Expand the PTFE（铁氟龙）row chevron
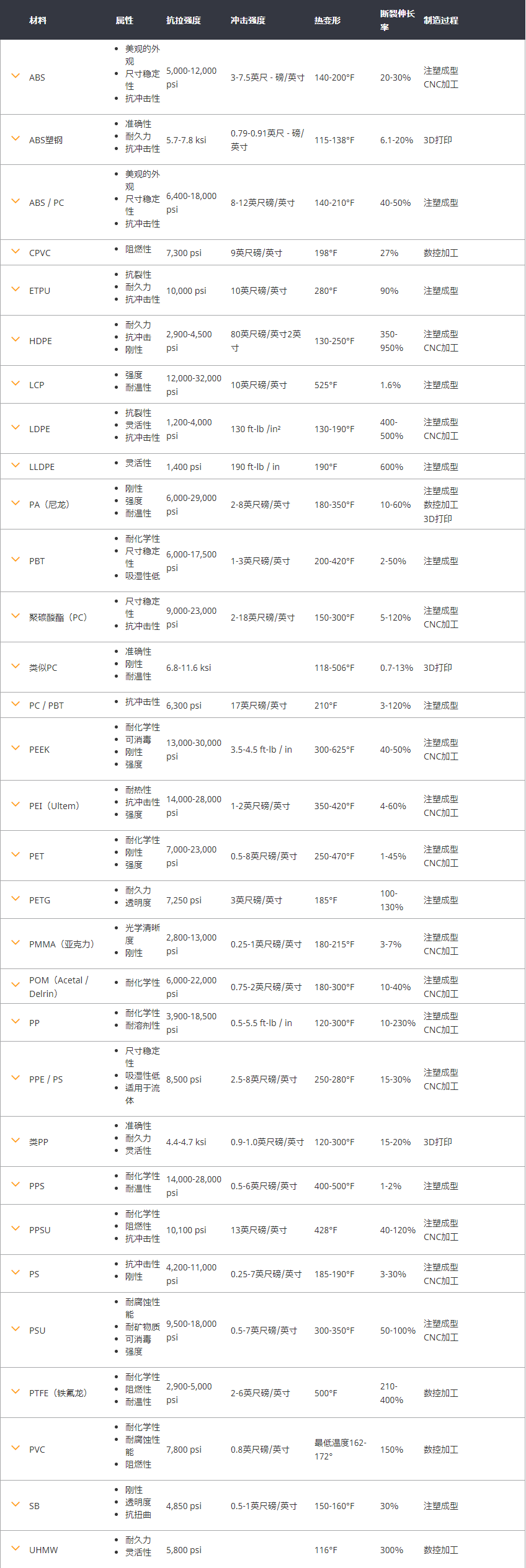 (x=16, y=1392)
